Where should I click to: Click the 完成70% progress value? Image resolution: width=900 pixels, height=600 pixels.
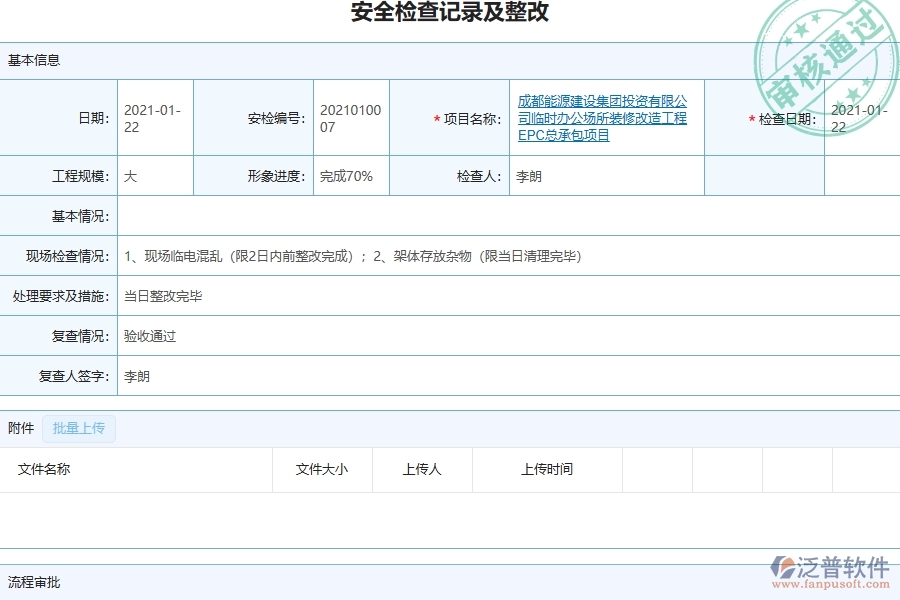pyautogui.click(x=346, y=175)
